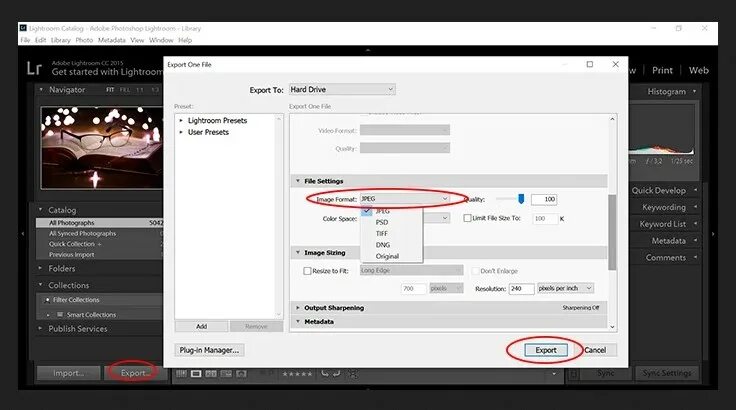Open File menu in Lightroom
Screen dimensions: 736x410
point(25,40)
